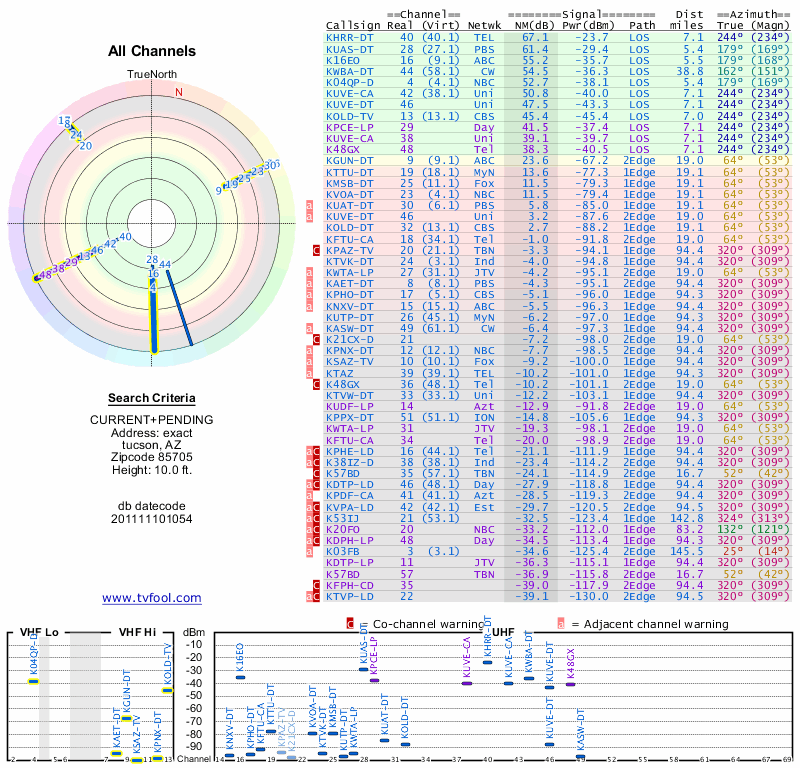Viewport: 800px width, 768px height.
Task: Click the Search Criteria heading
Action: tap(152, 398)
